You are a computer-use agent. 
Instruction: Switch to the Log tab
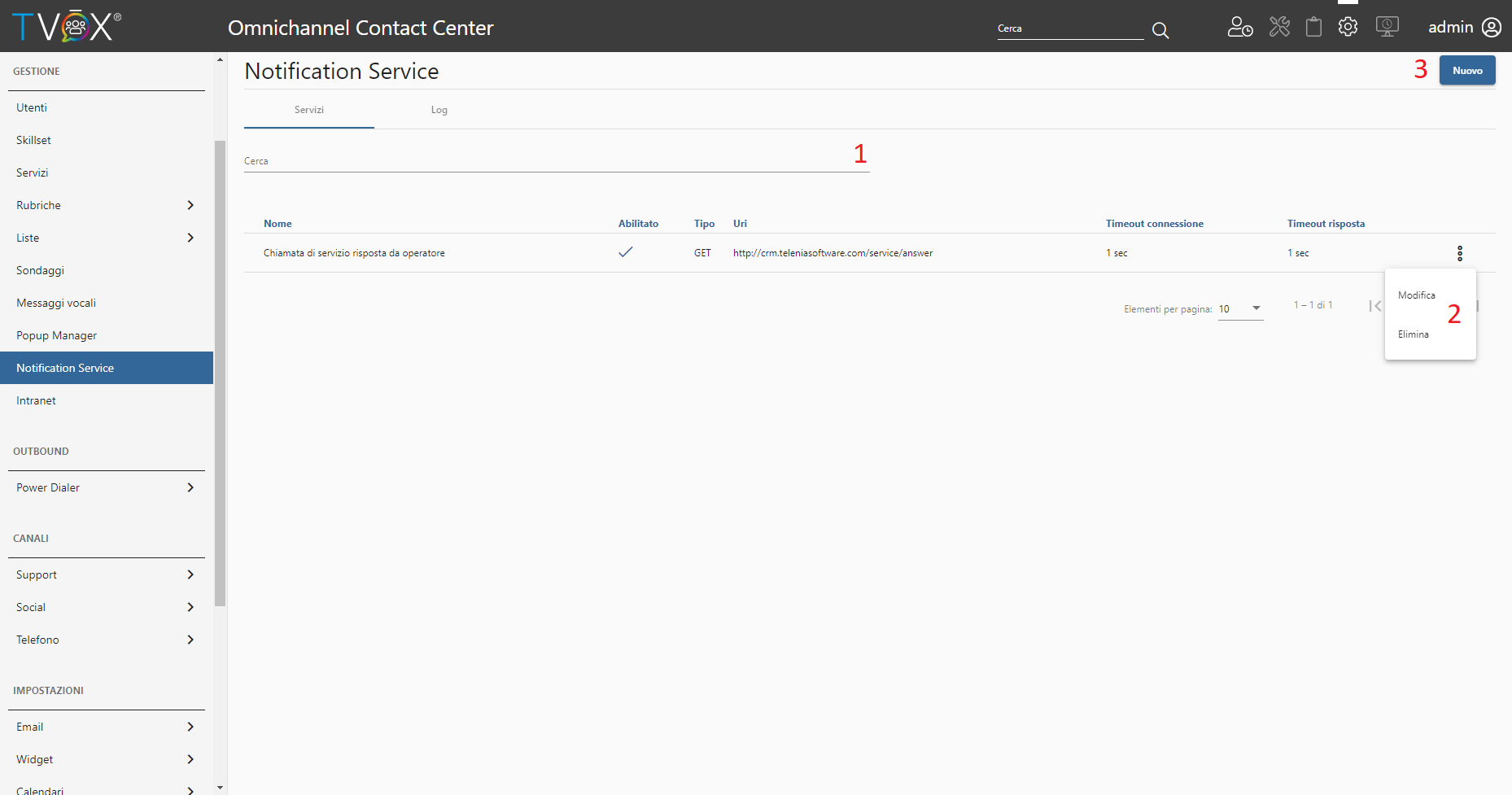439,110
